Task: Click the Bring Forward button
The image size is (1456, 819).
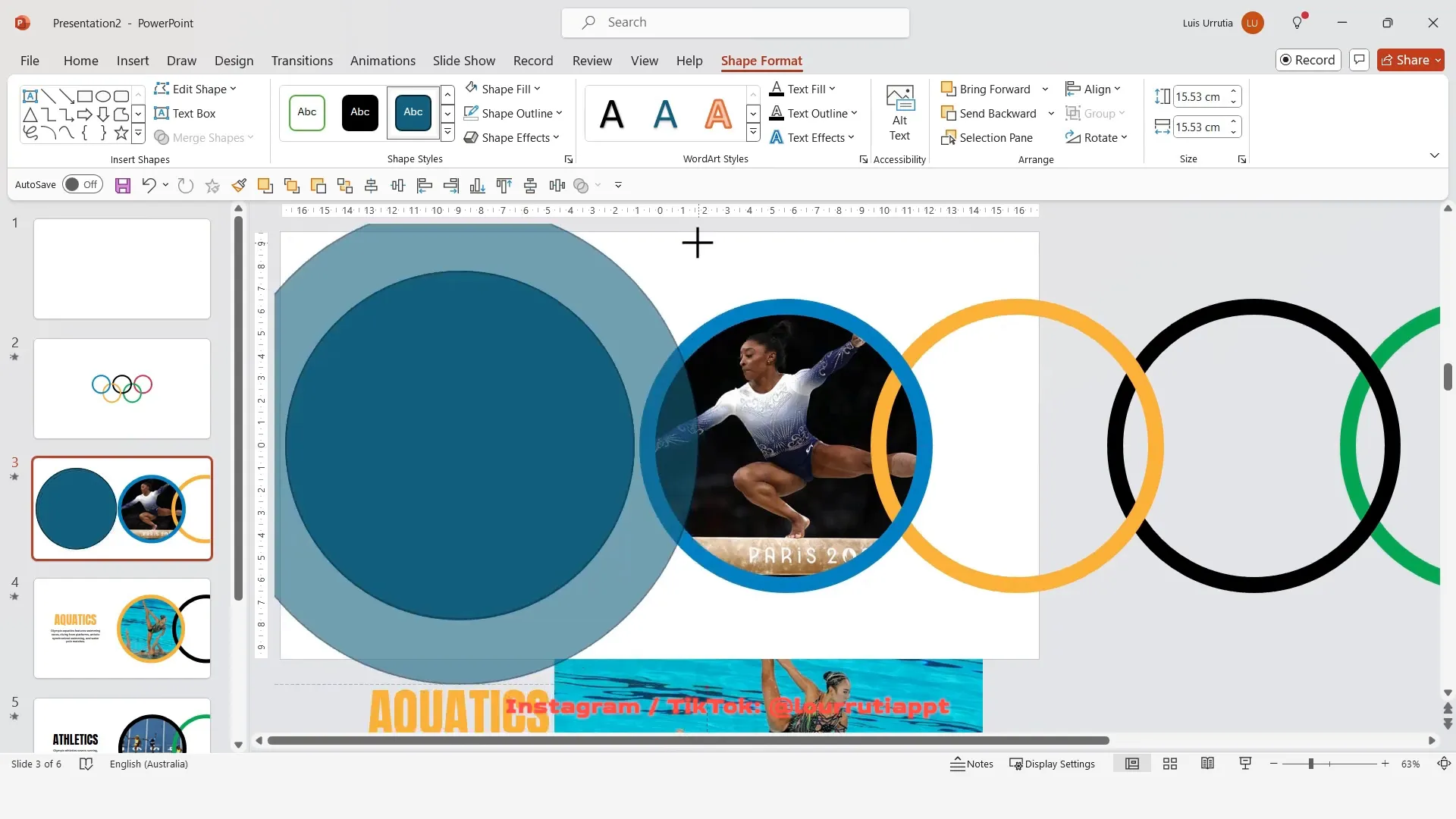Action: pyautogui.click(x=987, y=89)
